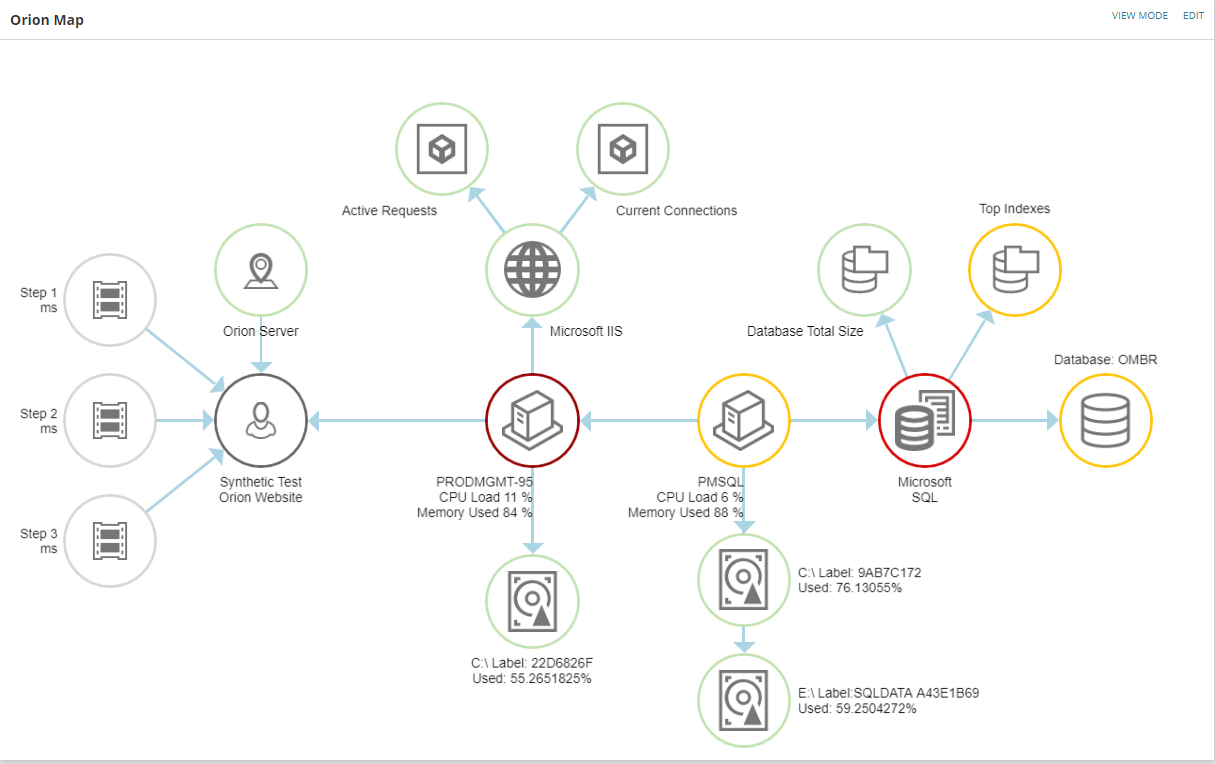
Task: Select the PMSQL server node
Action: point(744,421)
